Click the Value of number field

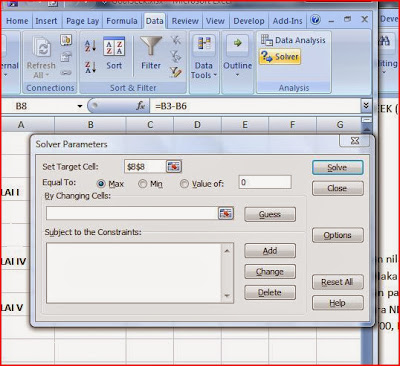(265, 182)
